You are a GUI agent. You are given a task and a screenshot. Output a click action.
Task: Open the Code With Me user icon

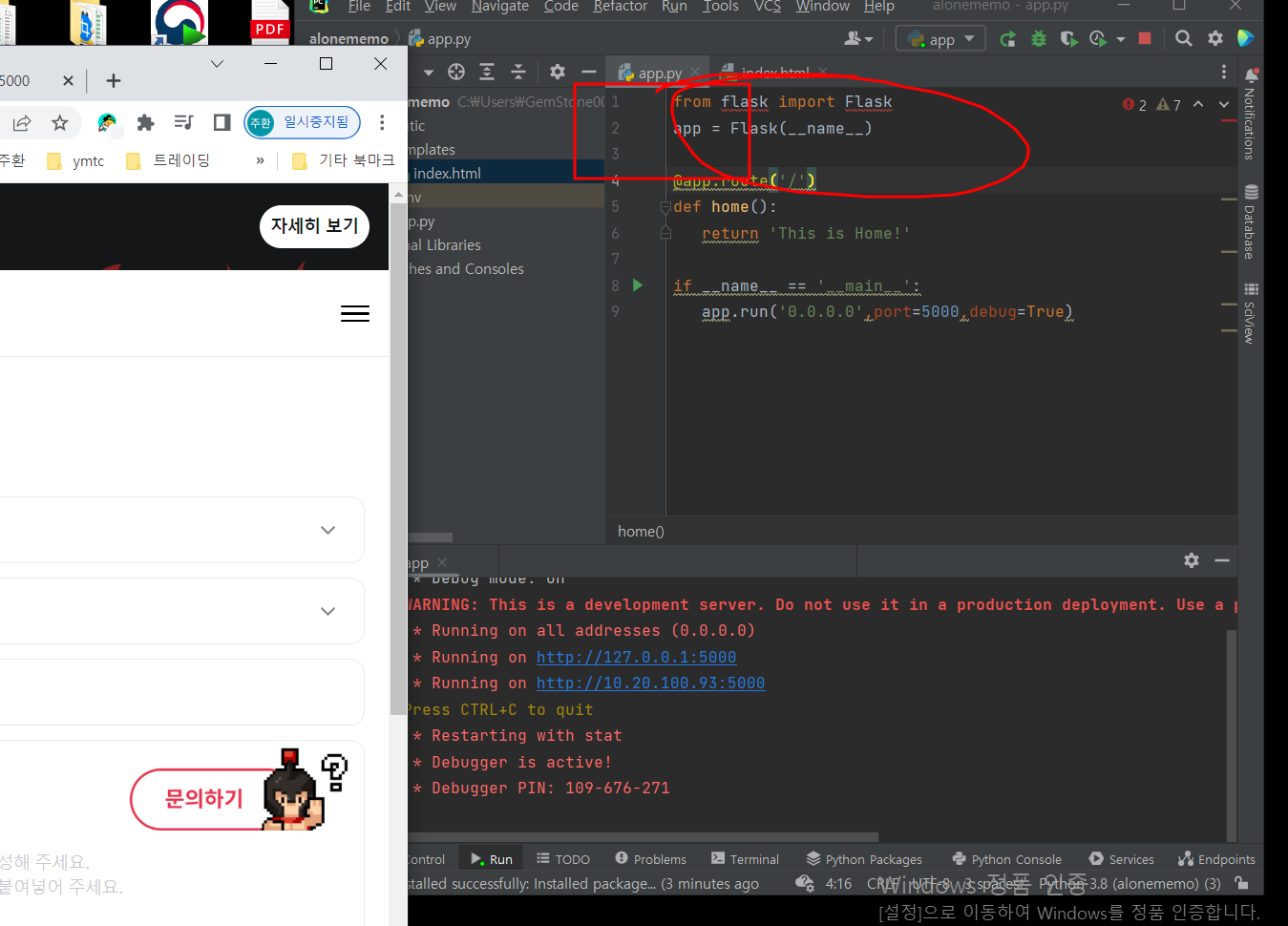coord(858,38)
